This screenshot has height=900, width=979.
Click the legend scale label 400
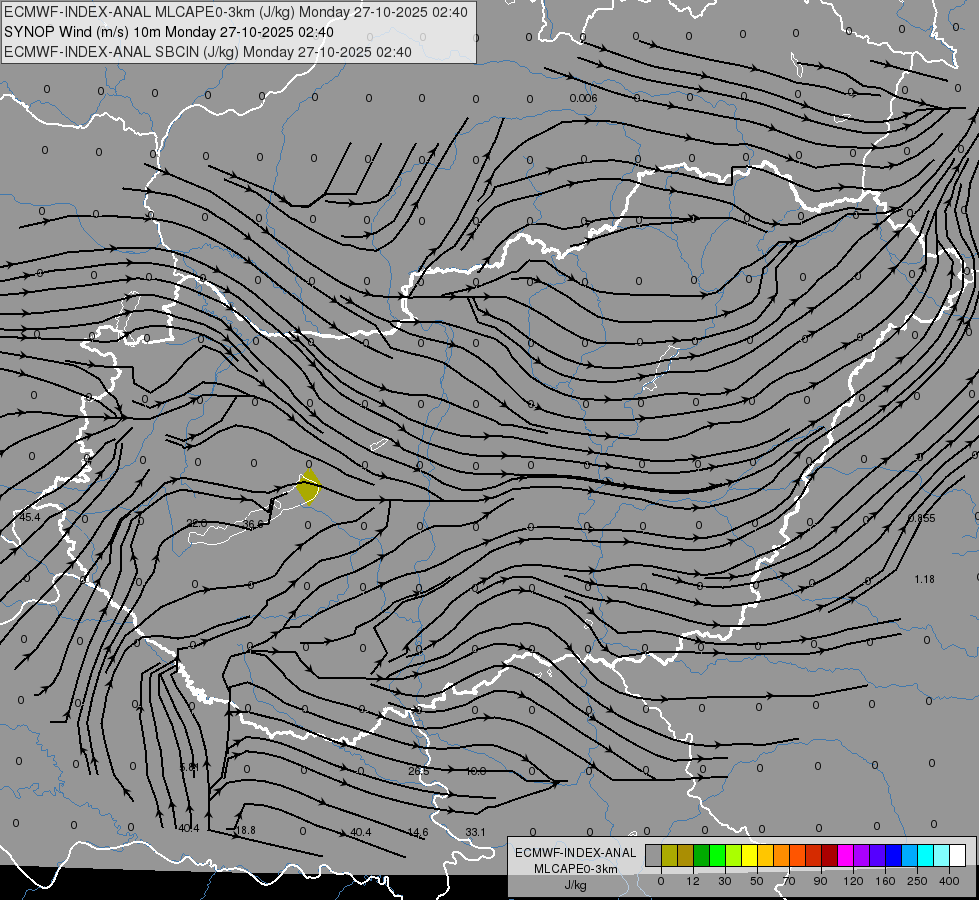tap(949, 881)
